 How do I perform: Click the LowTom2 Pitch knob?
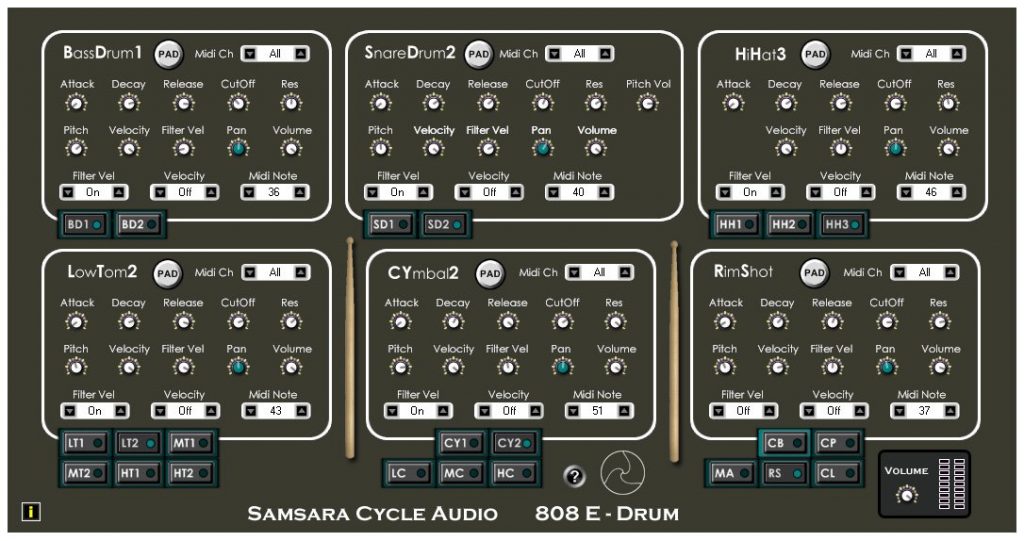(76, 367)
